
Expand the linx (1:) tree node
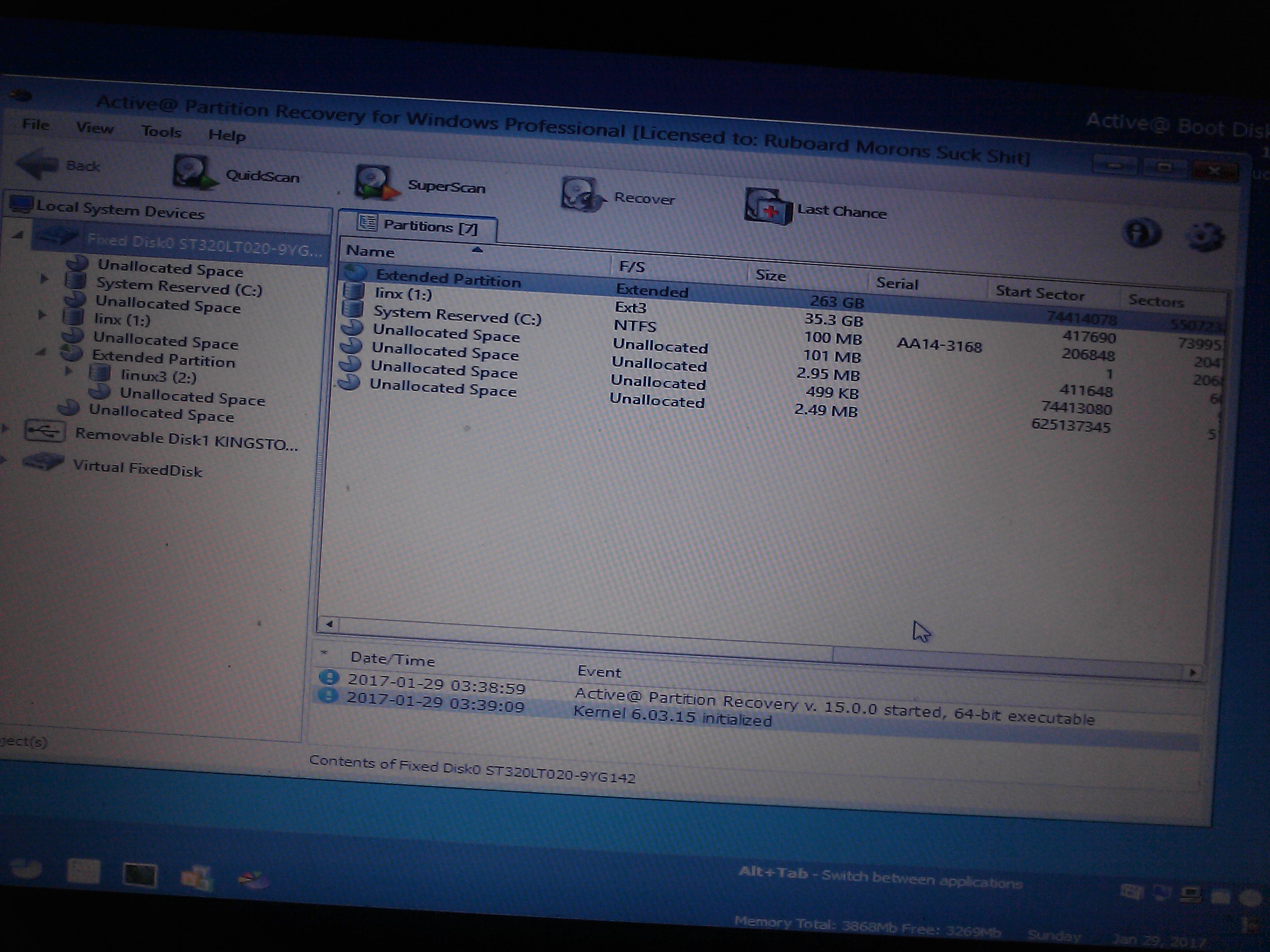42,315
